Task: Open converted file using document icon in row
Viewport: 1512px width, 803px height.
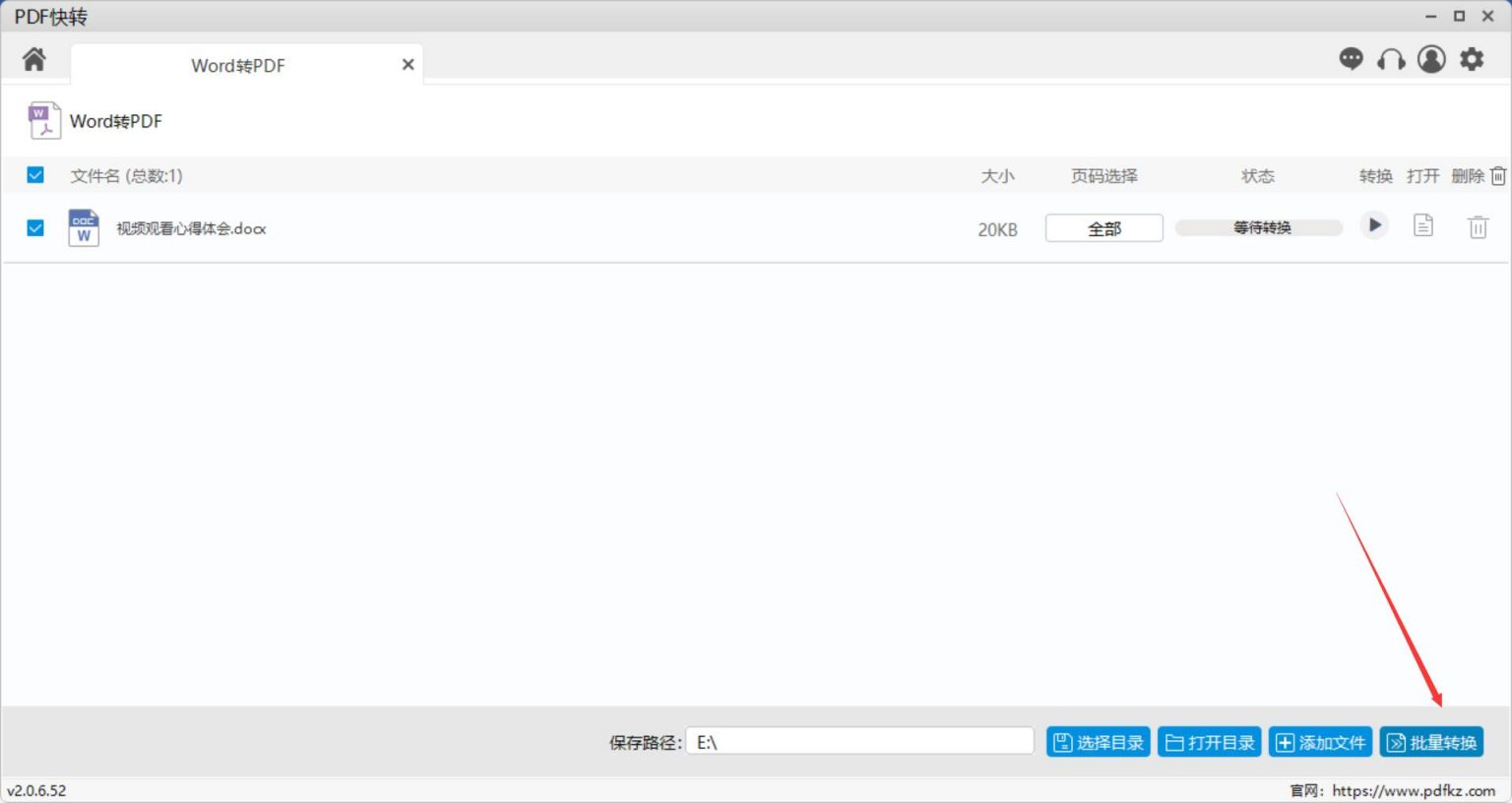Action: [1423, 226]
